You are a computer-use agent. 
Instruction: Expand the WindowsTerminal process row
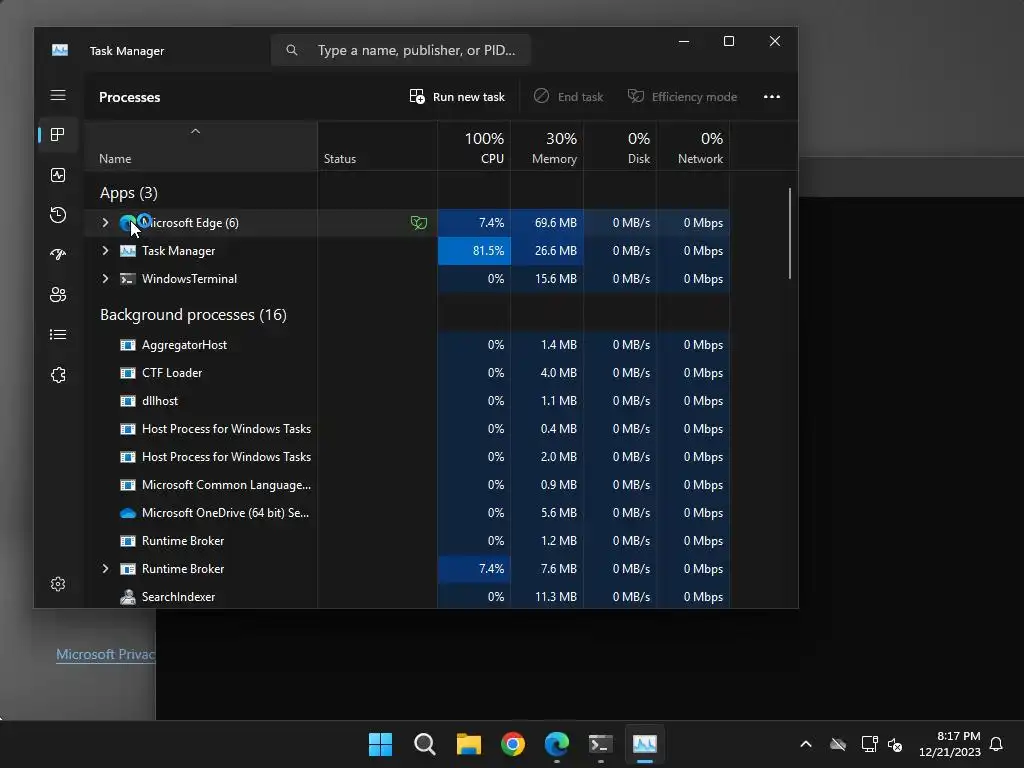(x=105, y=279)
